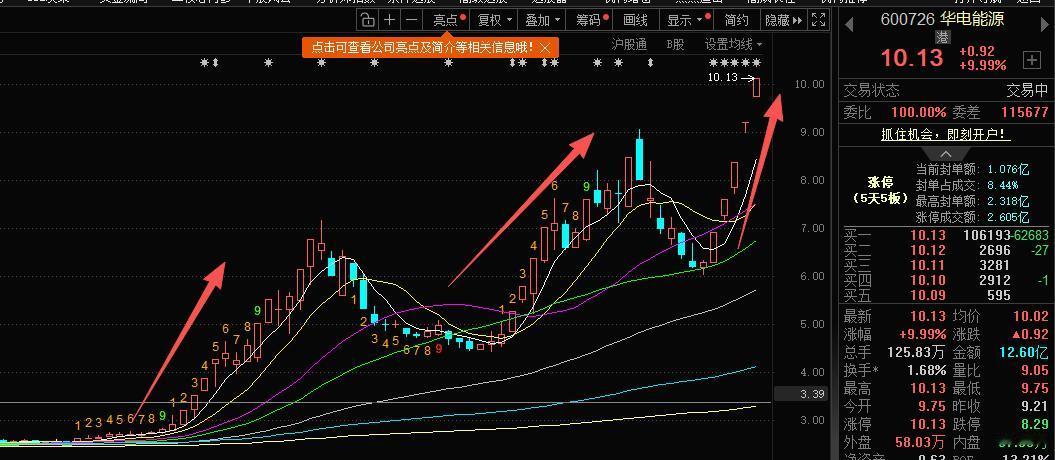Click the 今开 value 9.75
1055x460 pixels.
(931, 406)
